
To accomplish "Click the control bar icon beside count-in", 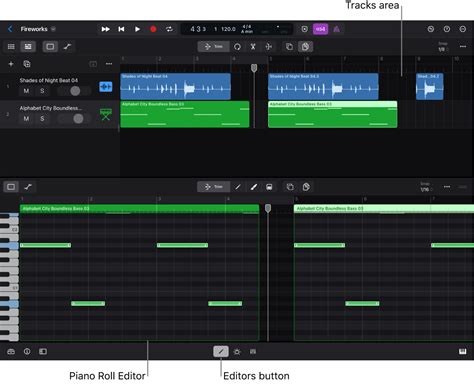I will pos(304,29).
